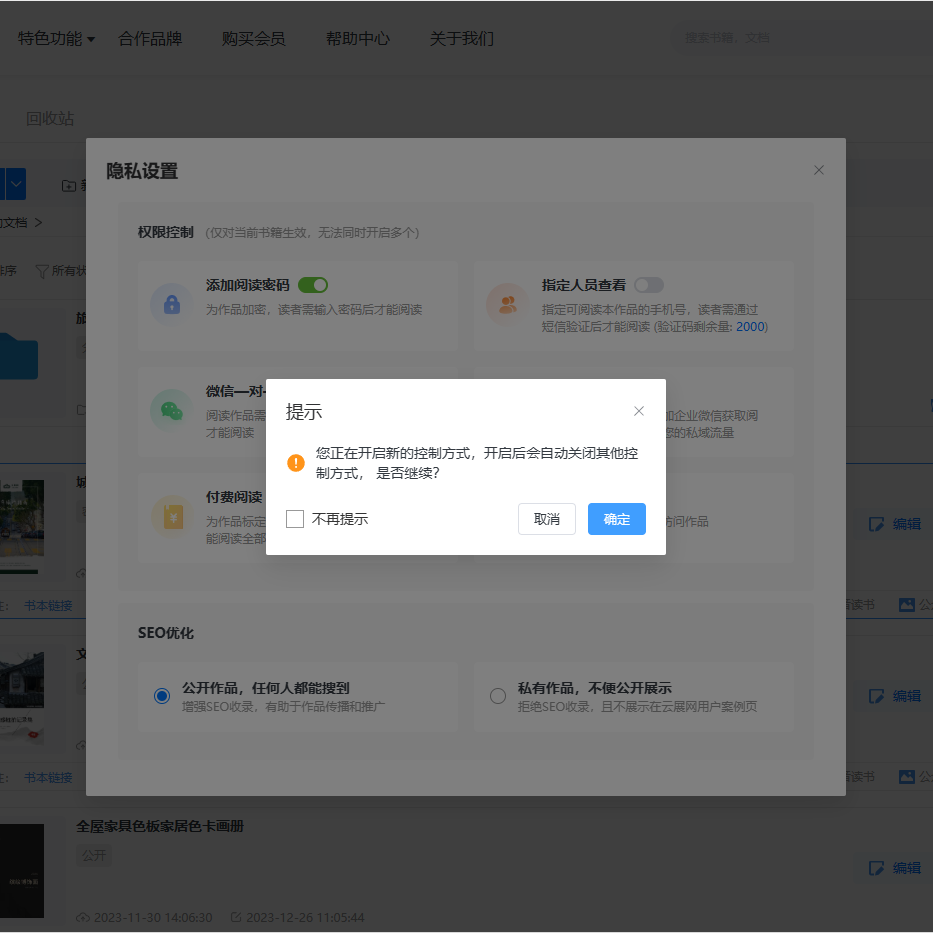Click the 确定 button
Viewport: 933px width, 933px height.
(x=616, y=519)
